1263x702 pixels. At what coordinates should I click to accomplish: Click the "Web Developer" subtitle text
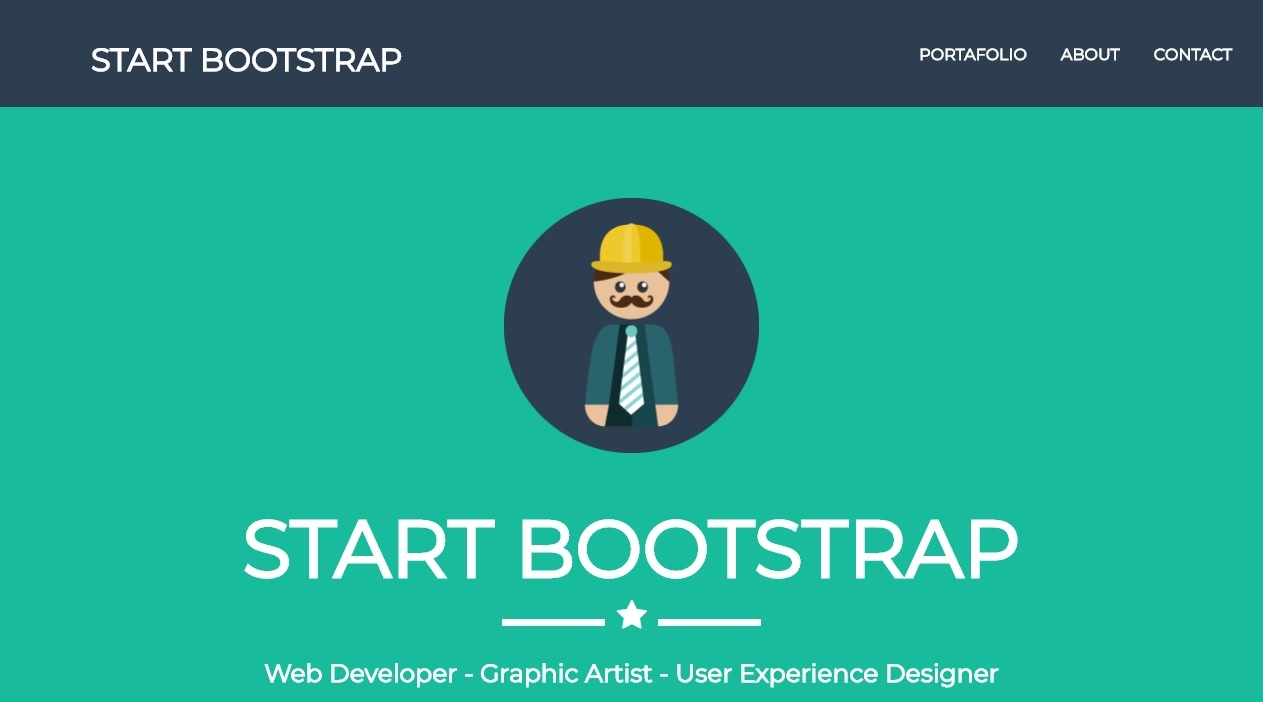tap(360, 674)
